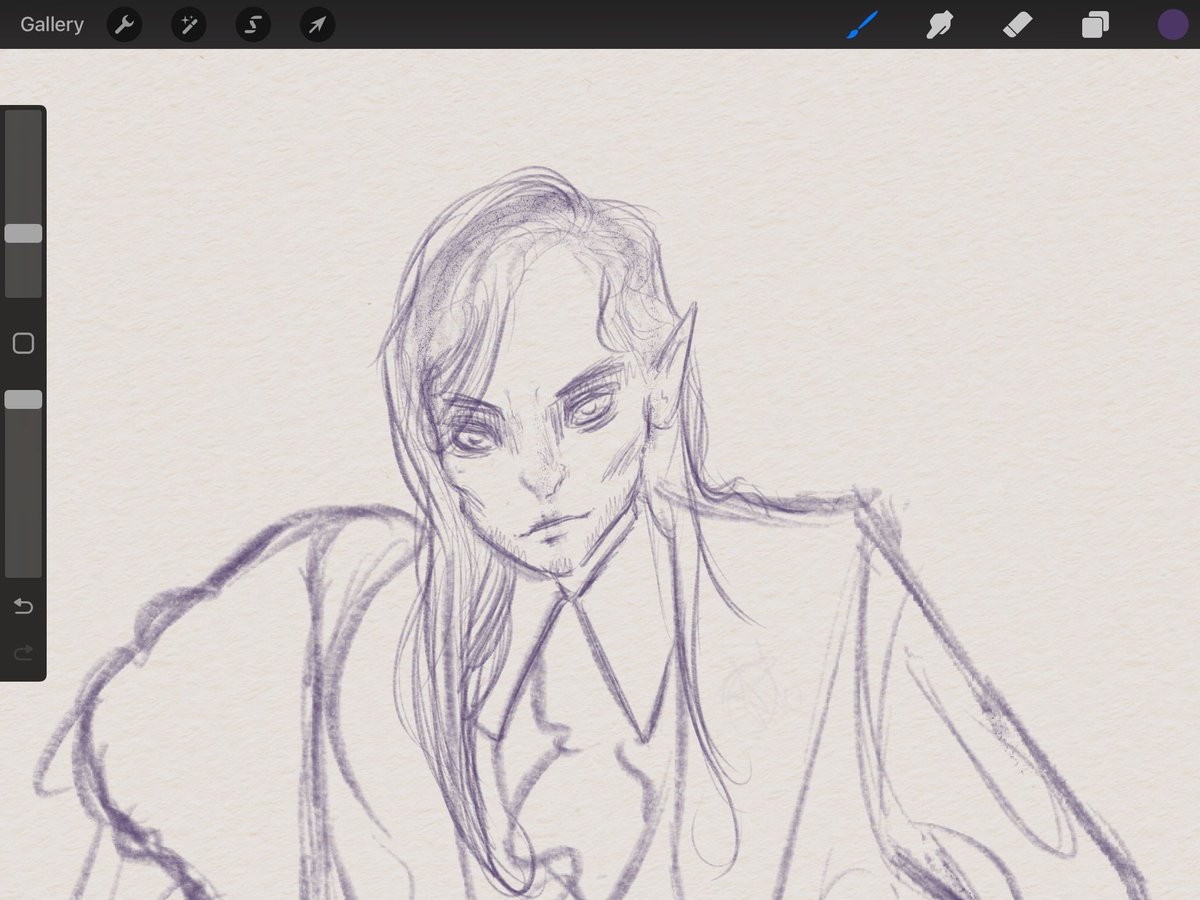
Task: Activate the Transform arrow tool
Action: tap(317, 25)
